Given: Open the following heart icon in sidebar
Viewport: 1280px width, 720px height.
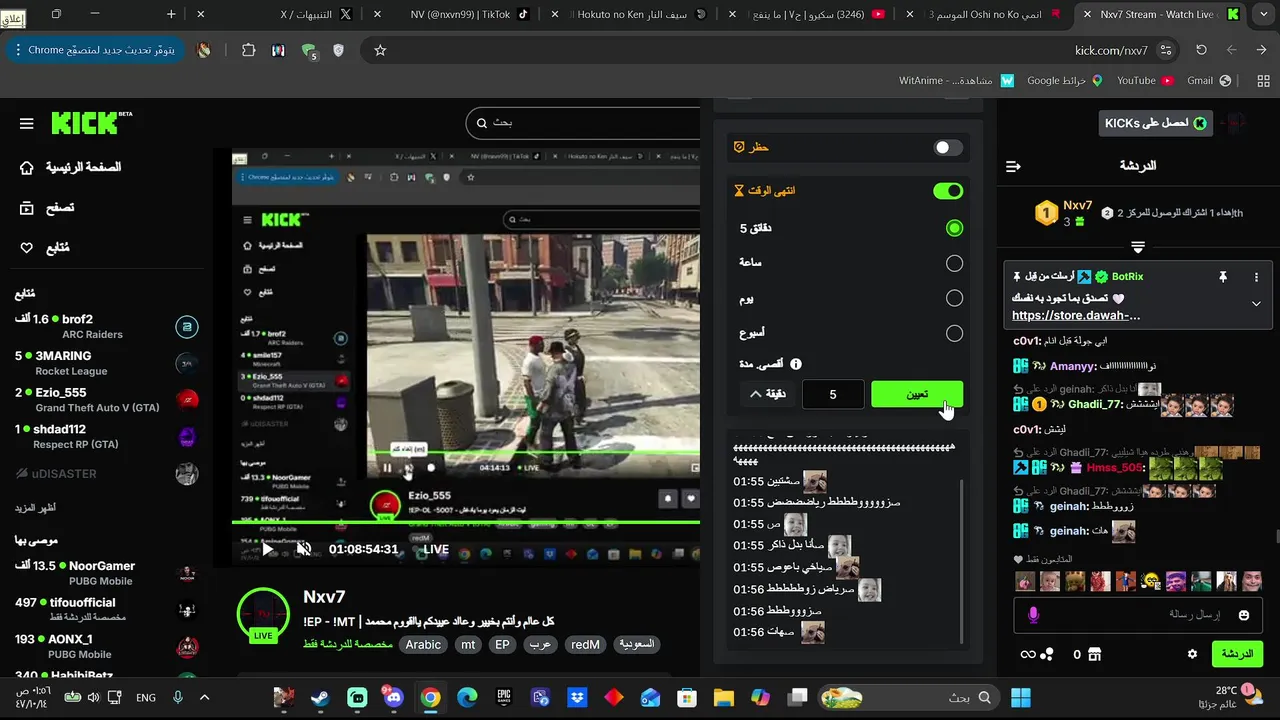Looking at the screenshot, I should (27, 248).
